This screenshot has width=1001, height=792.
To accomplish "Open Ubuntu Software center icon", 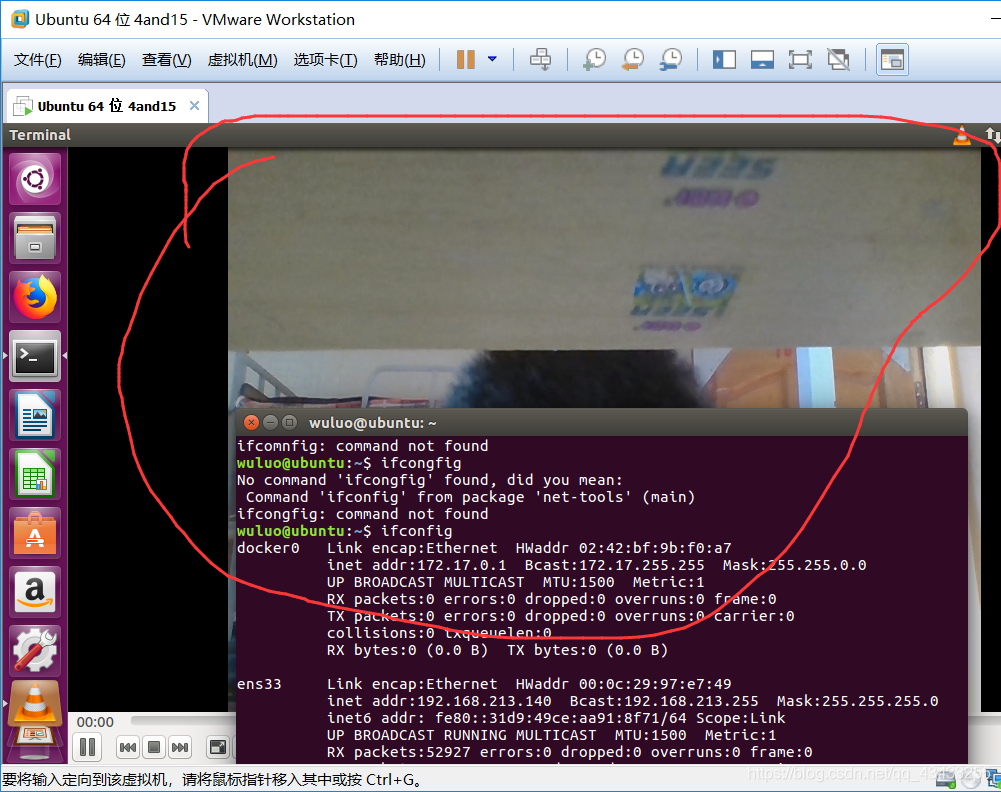I will pyautogui.click(x=34, y=533).
